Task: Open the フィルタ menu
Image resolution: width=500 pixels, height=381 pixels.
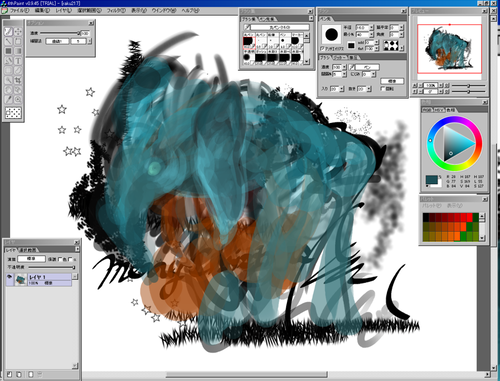Action: click(116, 11)
